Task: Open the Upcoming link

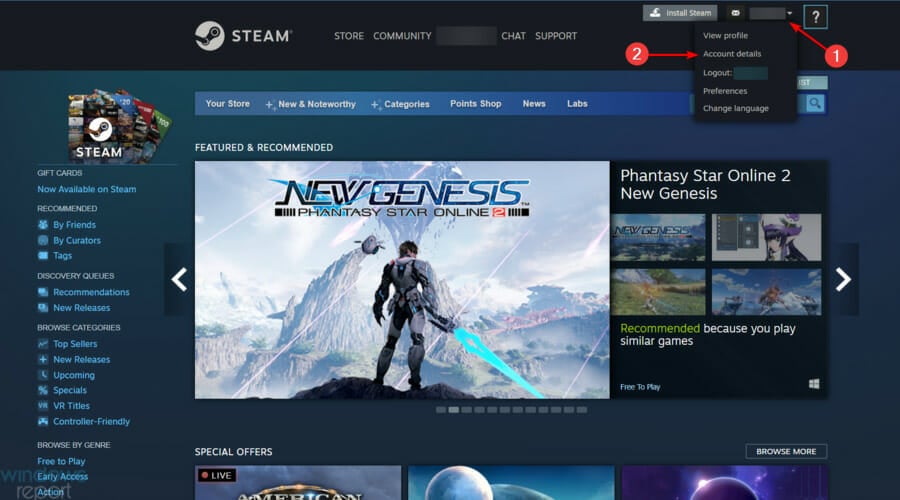Action: click(x=74, y=375)
